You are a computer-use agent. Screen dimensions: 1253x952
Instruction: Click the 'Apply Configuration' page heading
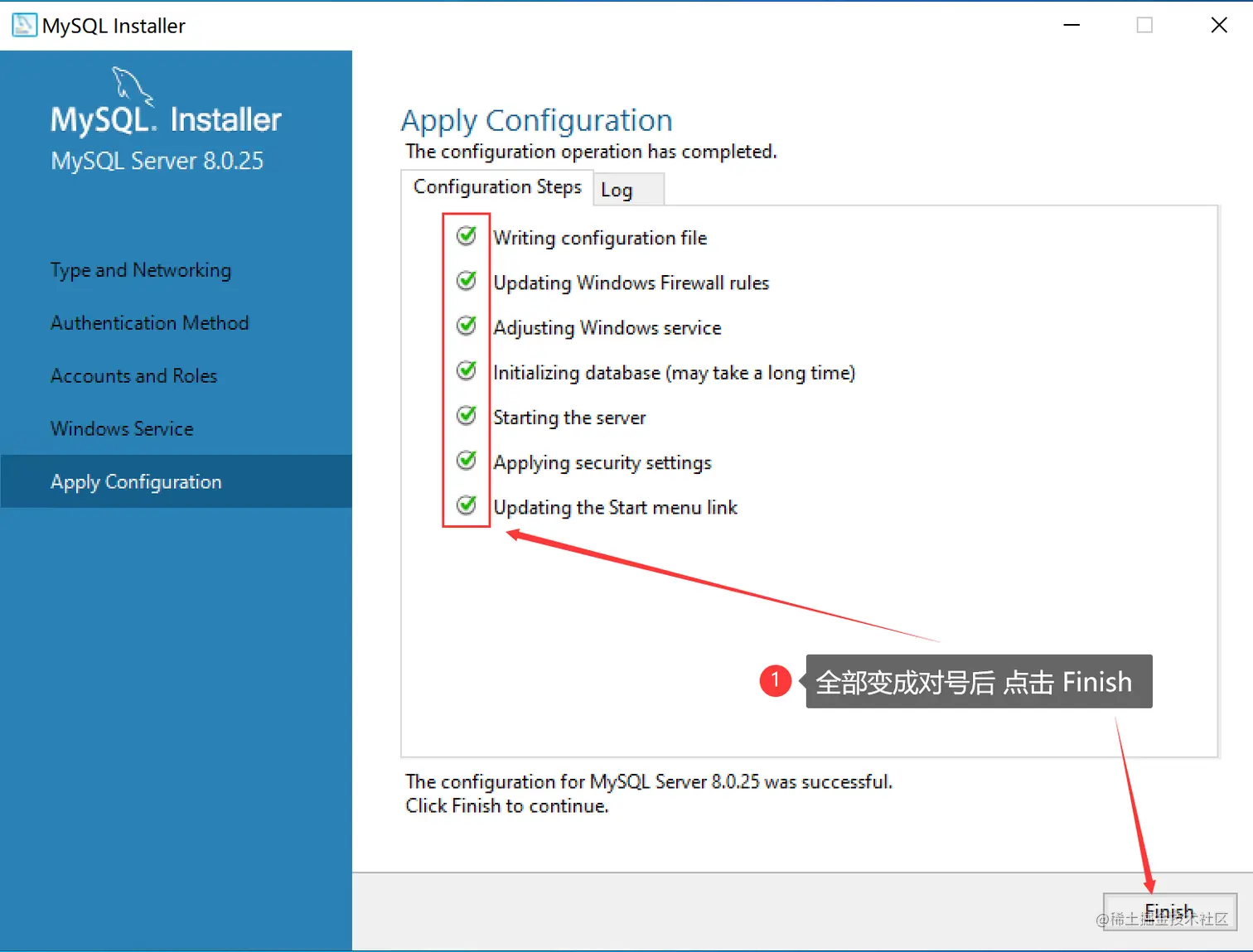[537, 121]
